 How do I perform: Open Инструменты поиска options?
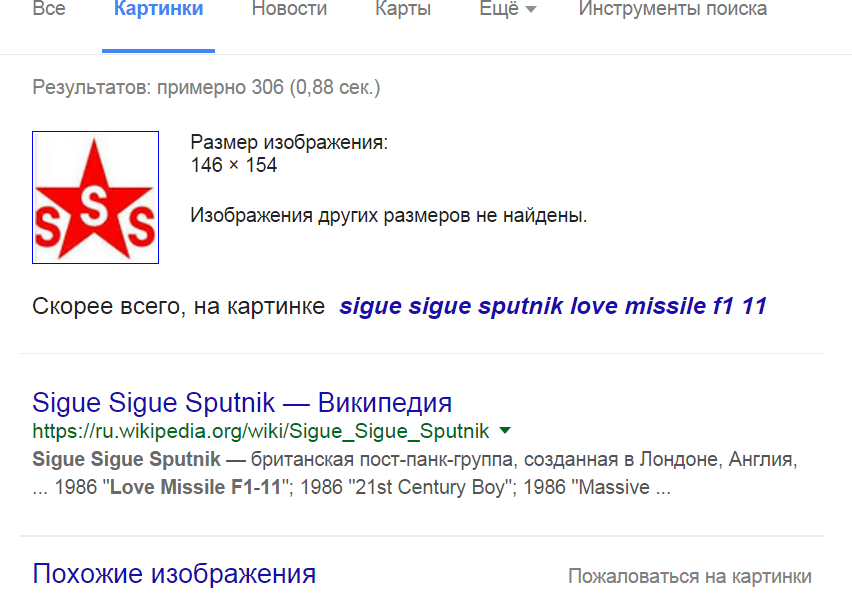pyautogui.click(x=673, y=9)
